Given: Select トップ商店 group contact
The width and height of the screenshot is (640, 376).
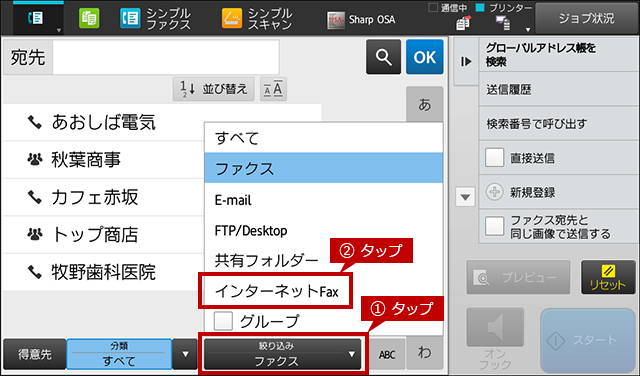Looking at the screenshot, I should [x=104, y=234].
